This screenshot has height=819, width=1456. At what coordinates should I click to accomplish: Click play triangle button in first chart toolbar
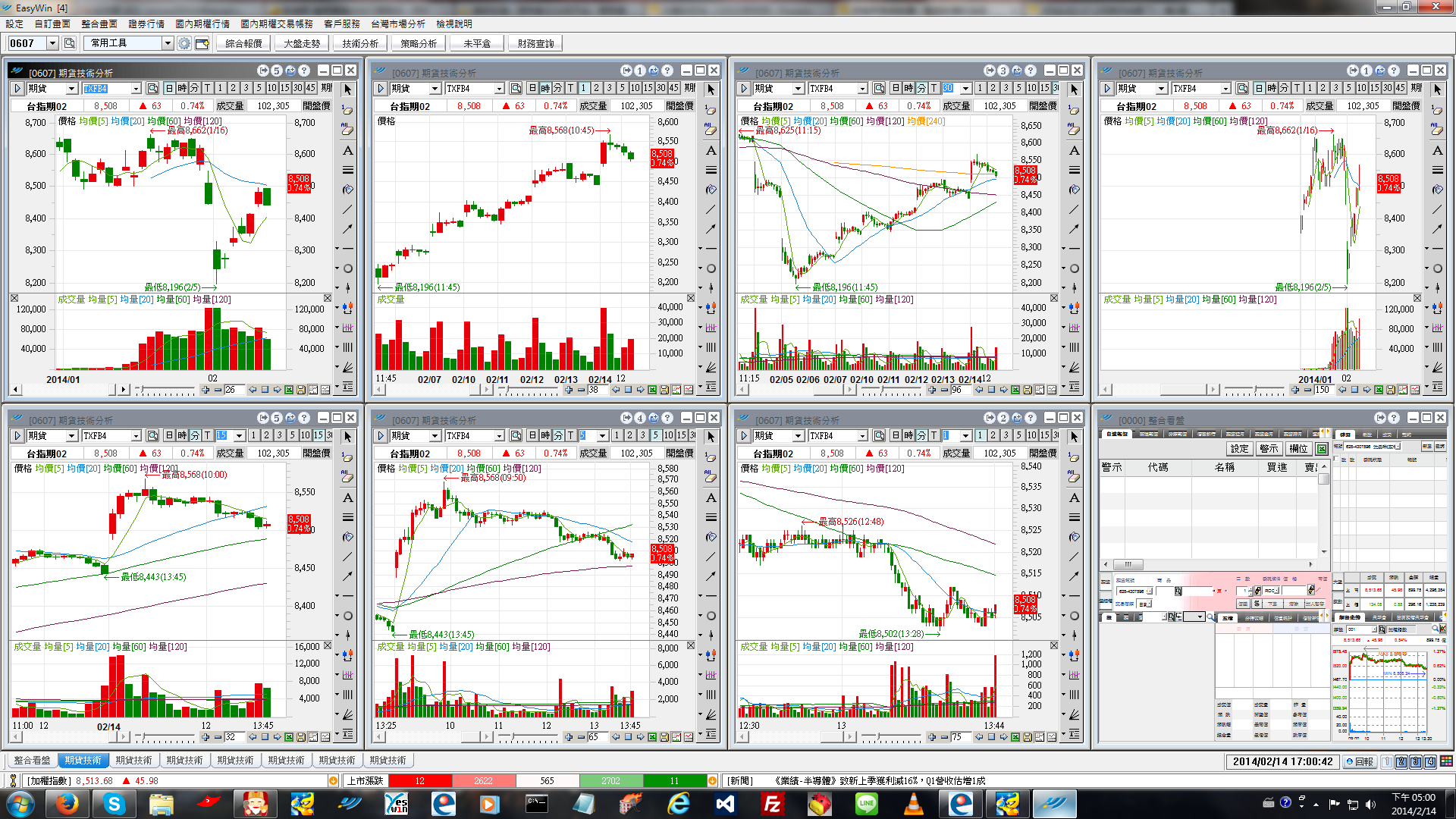[17, 89]
